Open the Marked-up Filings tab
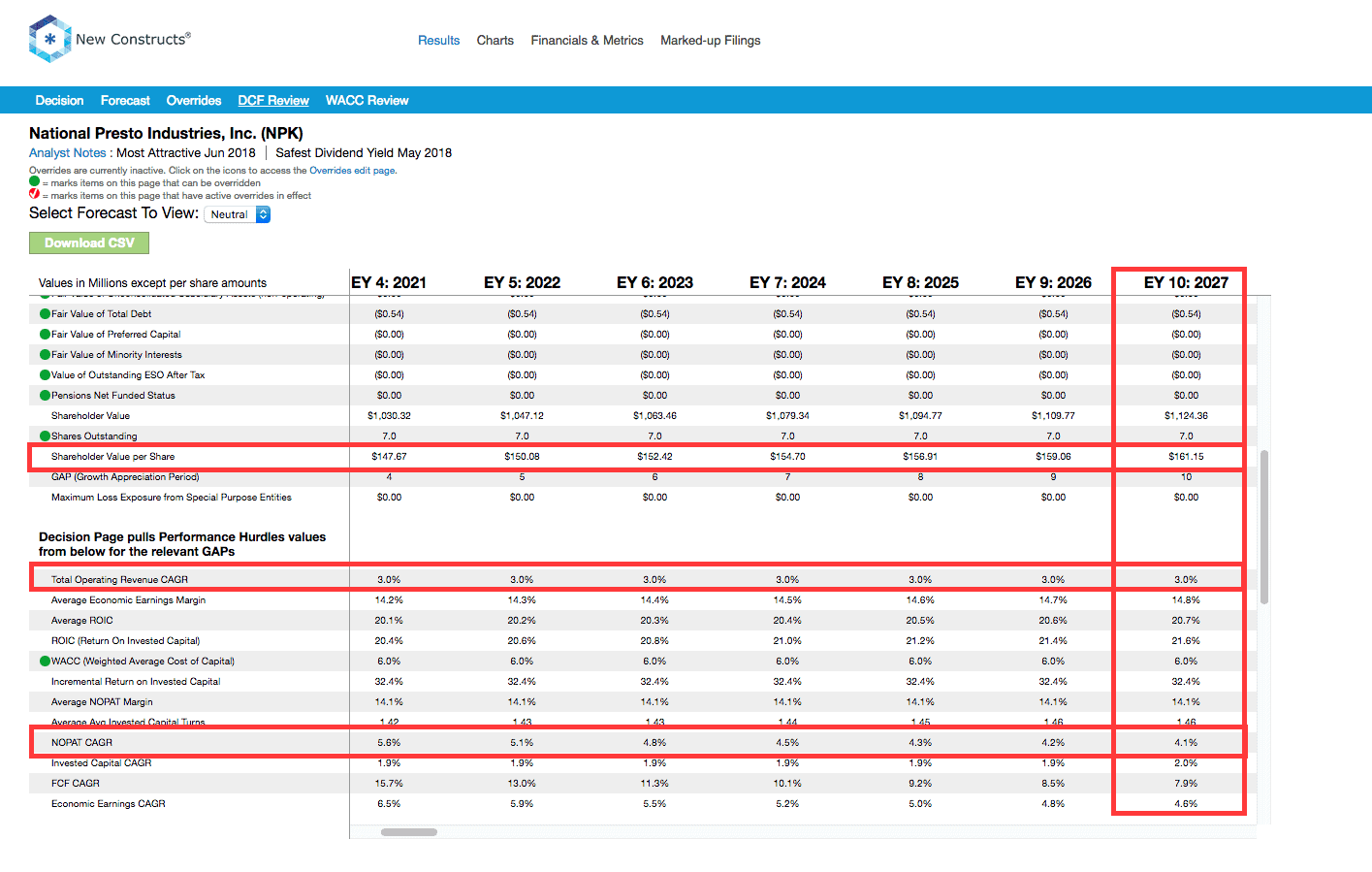Viewport: 1372px width, 872px height. (711, 40)
